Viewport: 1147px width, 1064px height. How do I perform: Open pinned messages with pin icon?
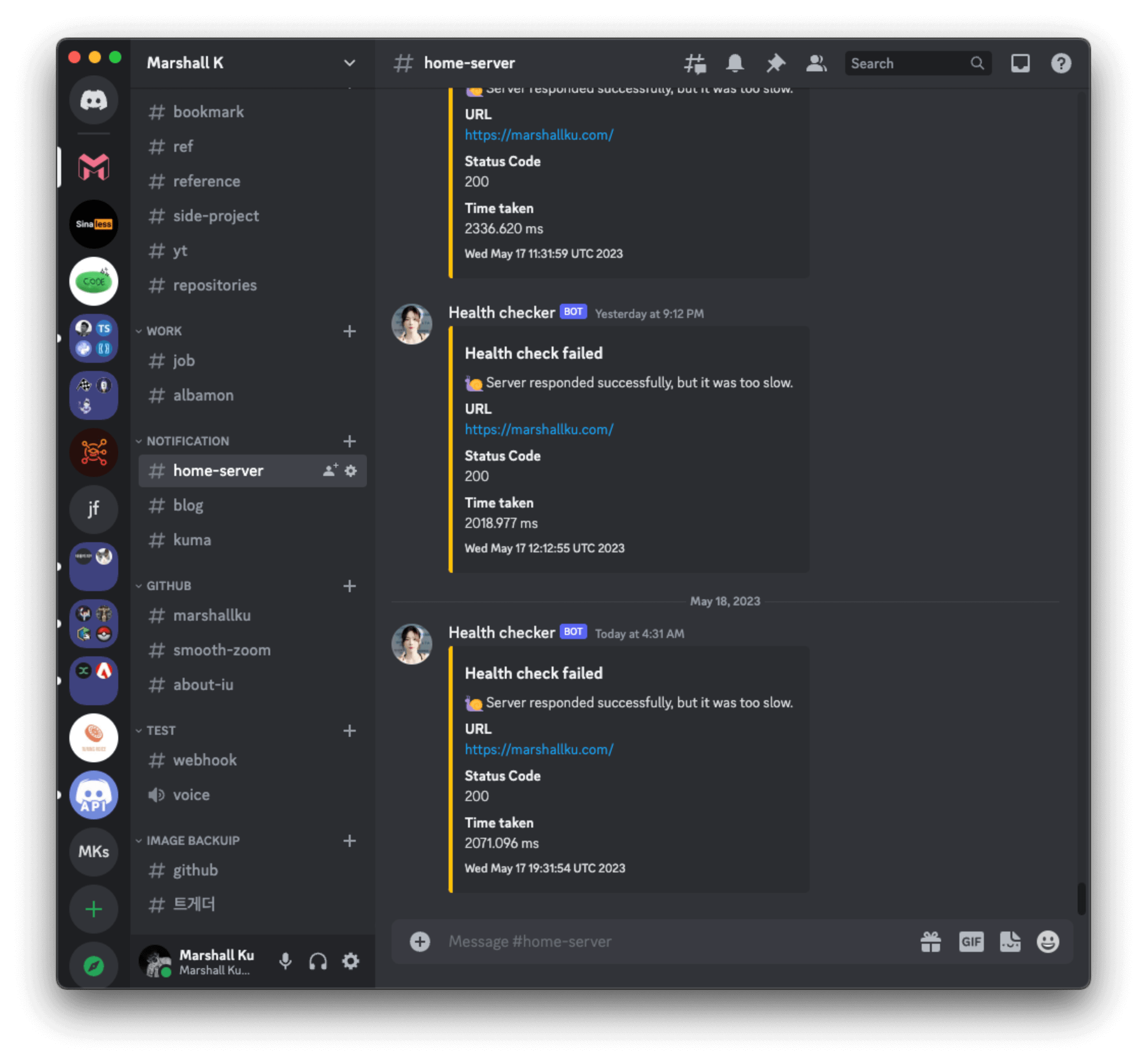tap(775, 63)
